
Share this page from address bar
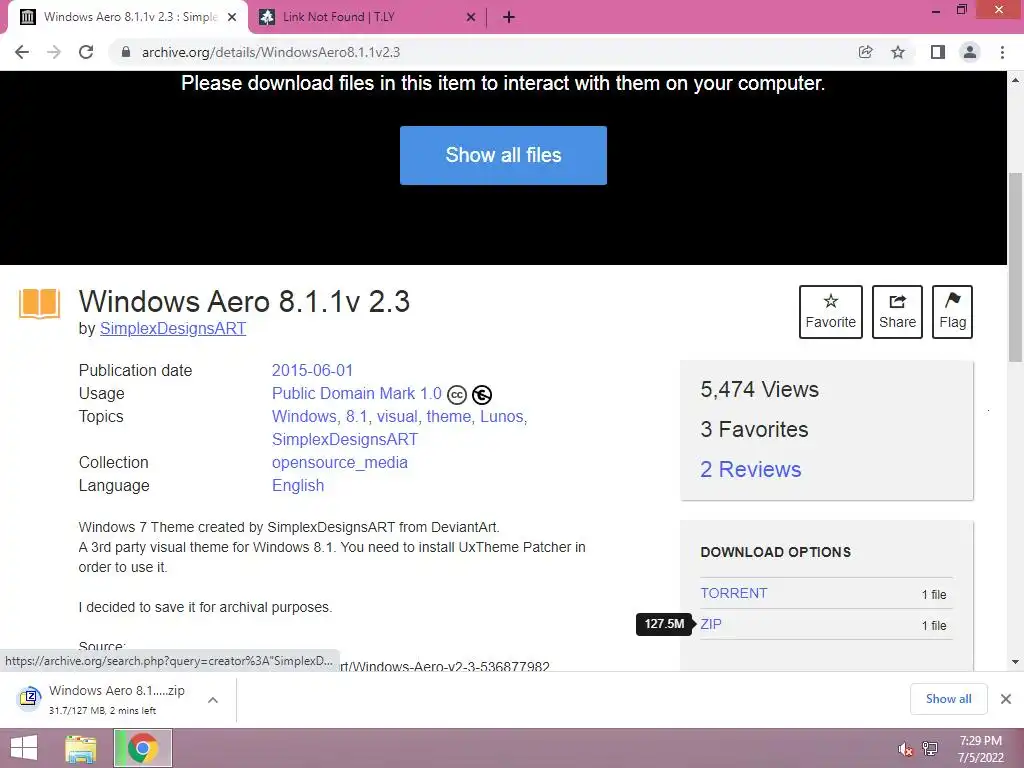(866, 52)
